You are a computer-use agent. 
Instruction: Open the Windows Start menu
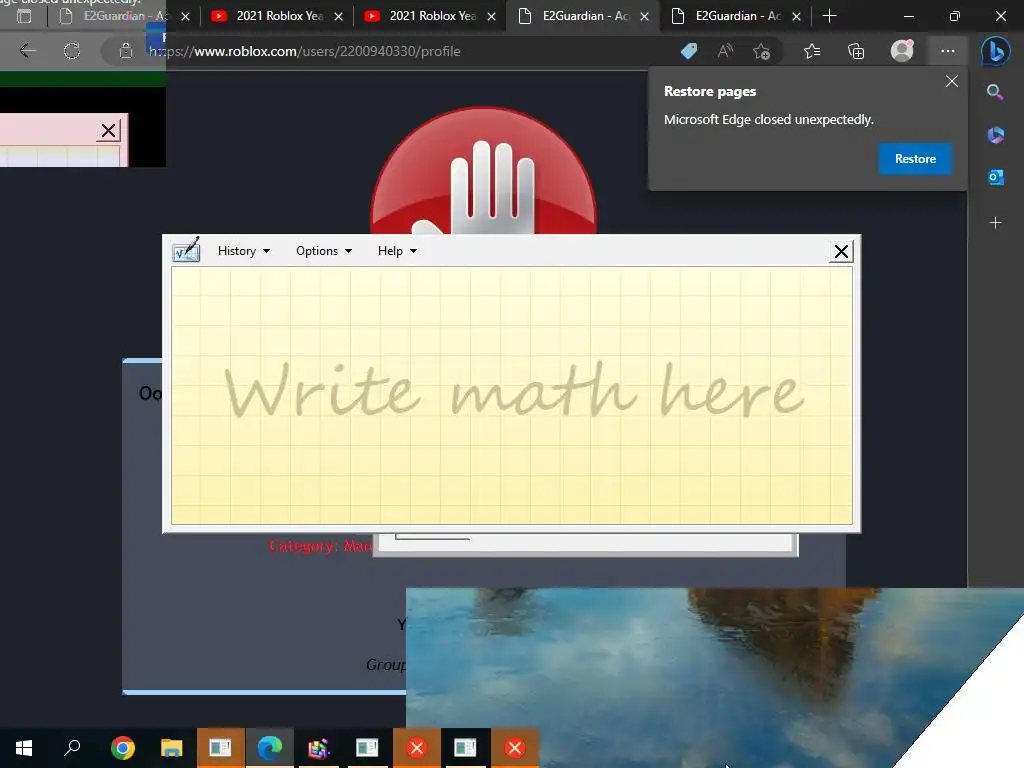click(24, 747)
